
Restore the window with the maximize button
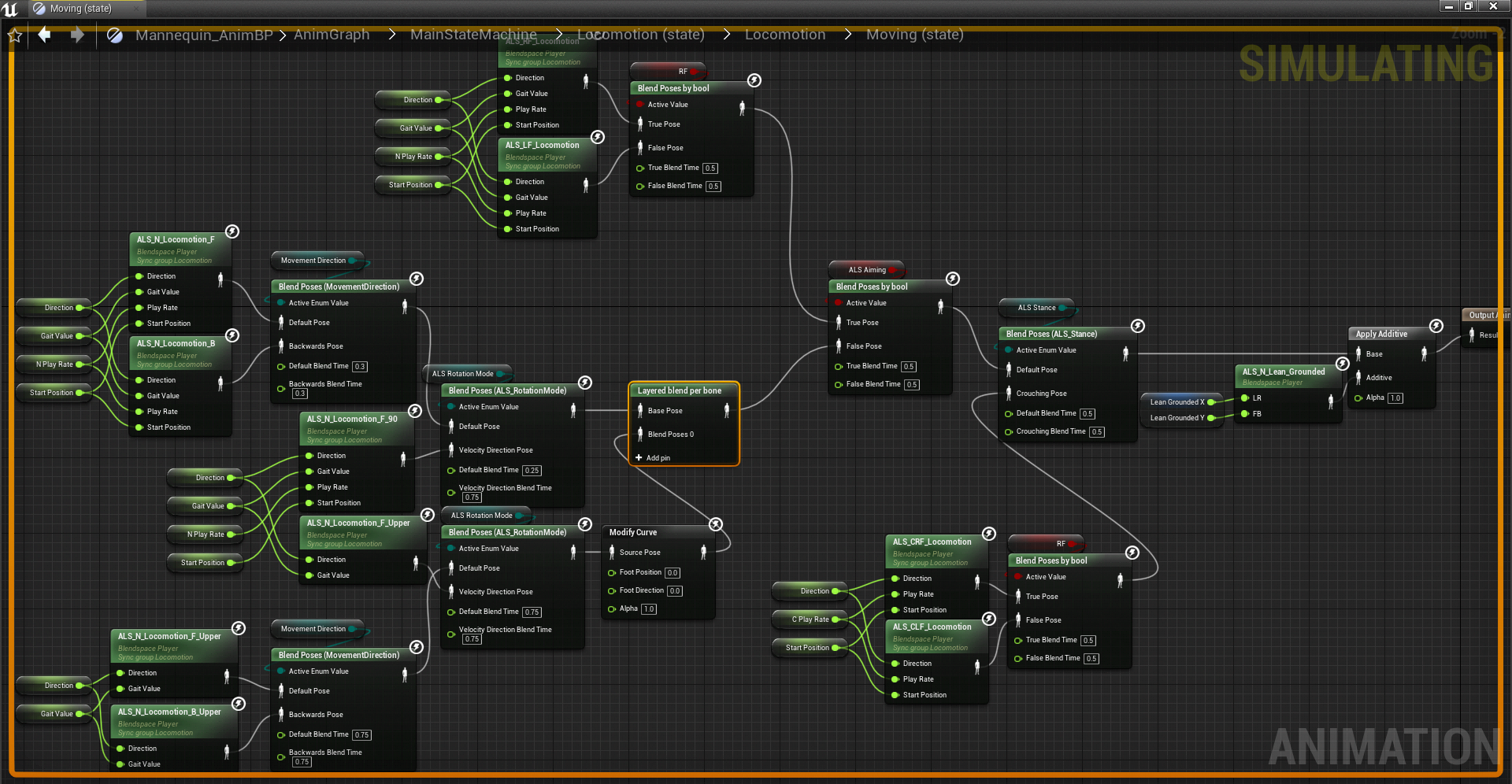1469,6
